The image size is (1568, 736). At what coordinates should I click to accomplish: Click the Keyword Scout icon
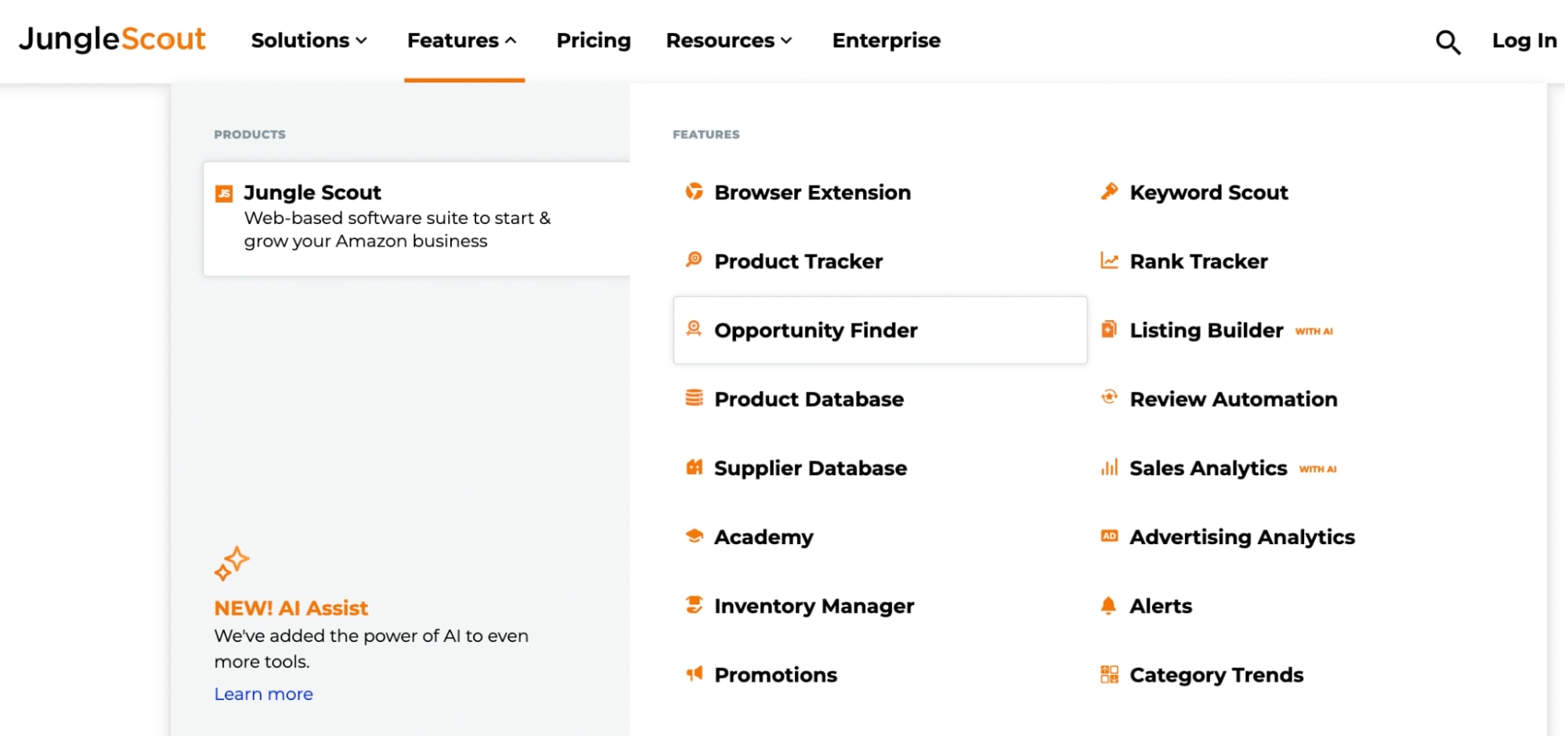[x=1109, y=191]
